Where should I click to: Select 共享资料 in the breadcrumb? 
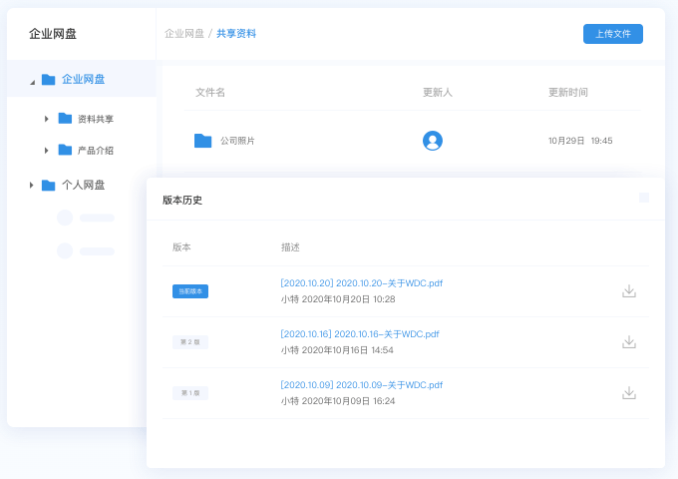tap(236, 34)
